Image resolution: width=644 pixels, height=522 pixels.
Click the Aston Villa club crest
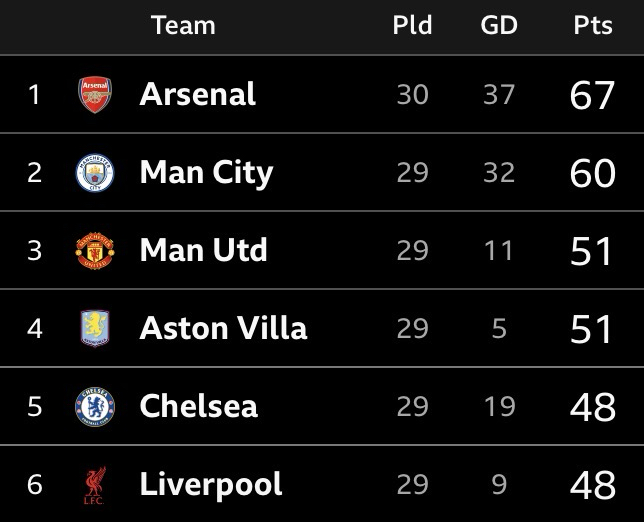[x=95, y=328]
